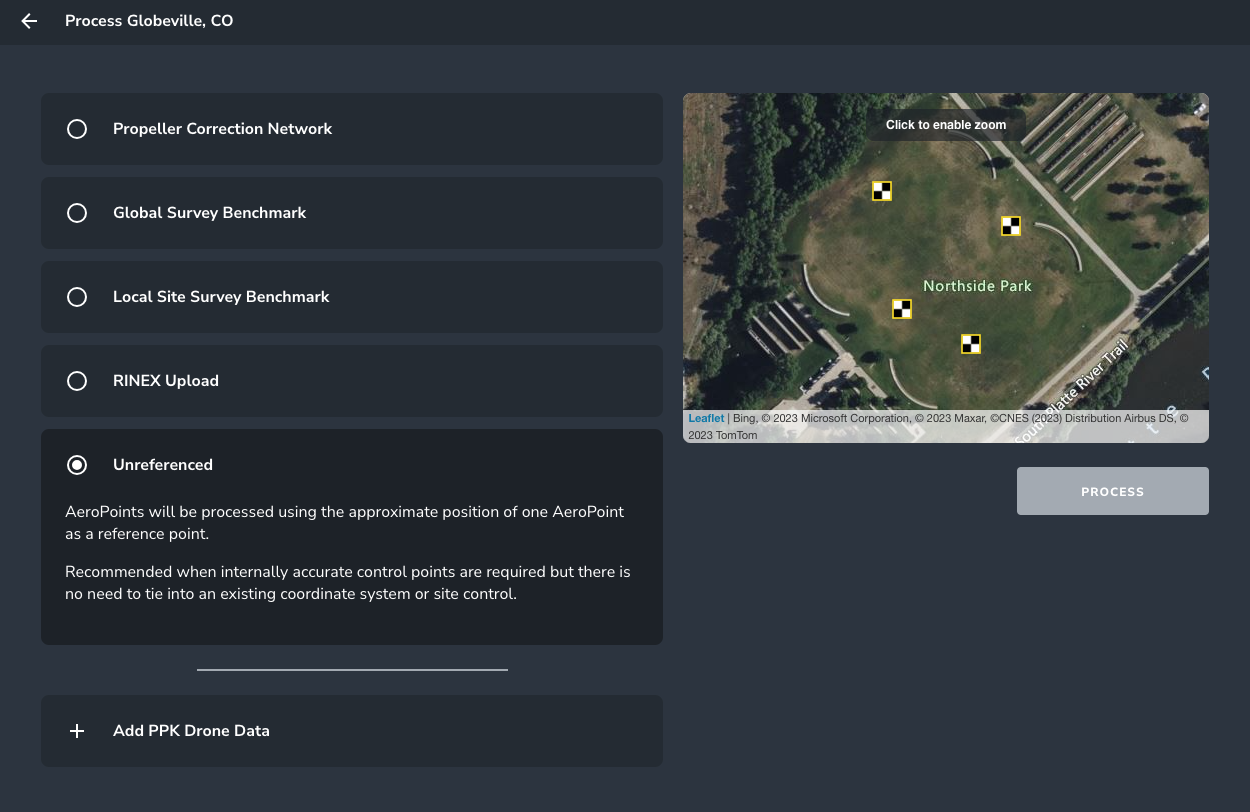Image resolution: width=1250 pixels, height=812 pixels.
Task: Click the Northside Park label on the map
Action: pyautogui.click(x=977, y=286)
